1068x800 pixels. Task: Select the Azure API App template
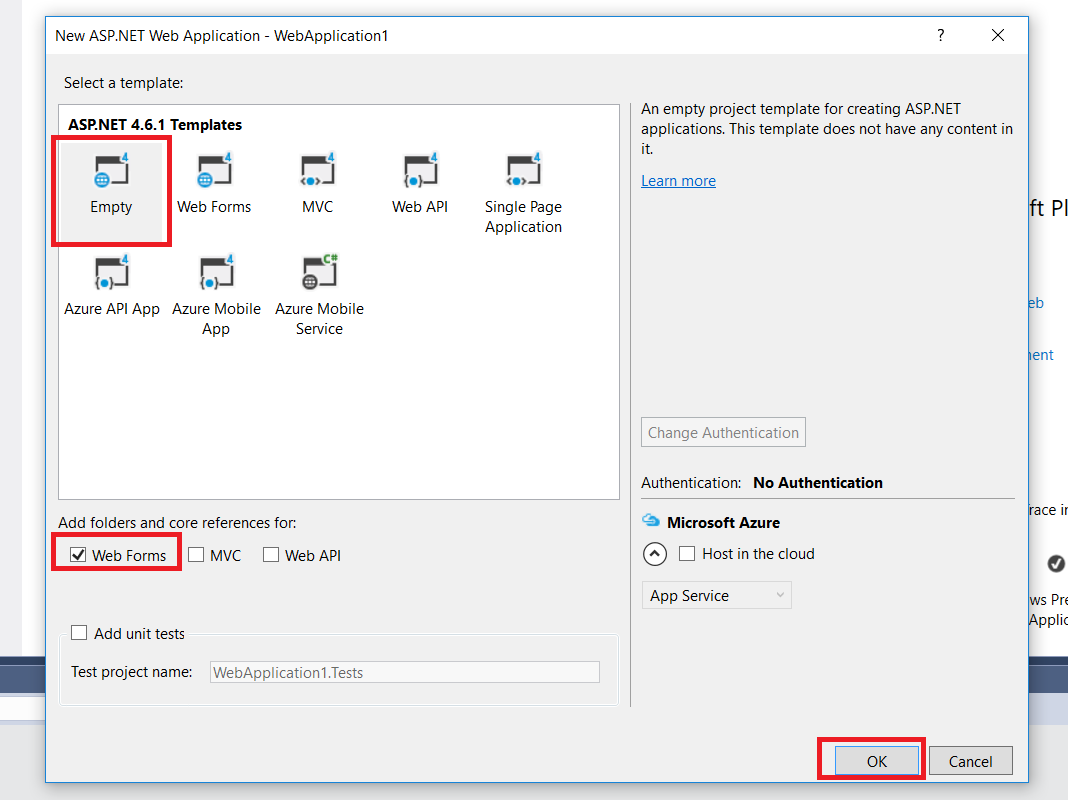[112, 286]
